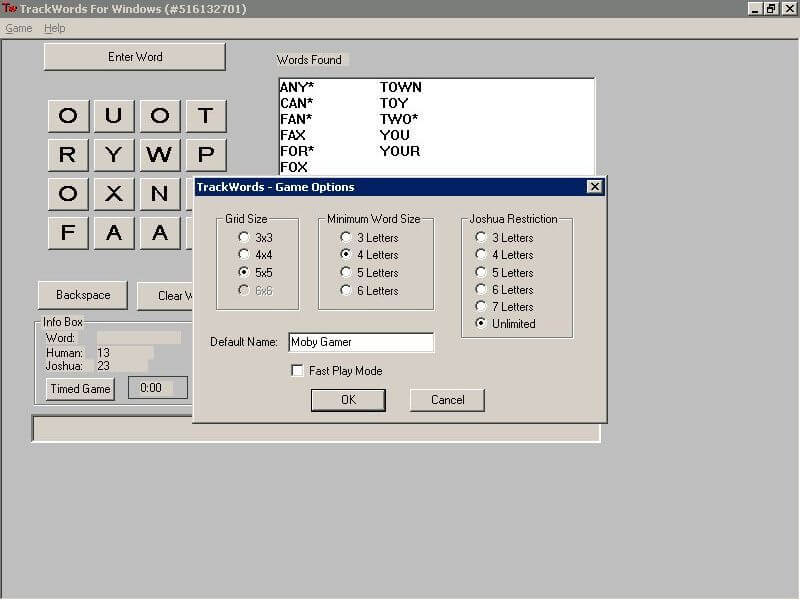Start a Timed Game
The width and height of the screenshot is (800, 600).
pyautogui.click(x=80, y=389)
